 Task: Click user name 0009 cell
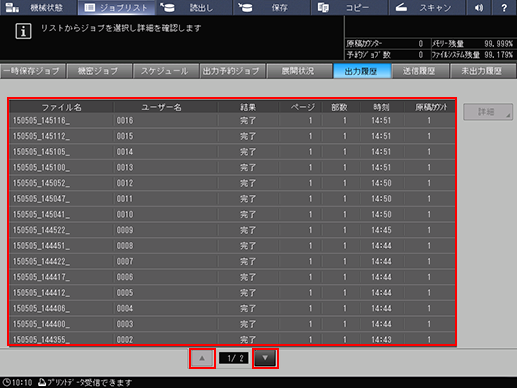click(x=166, y=230)
